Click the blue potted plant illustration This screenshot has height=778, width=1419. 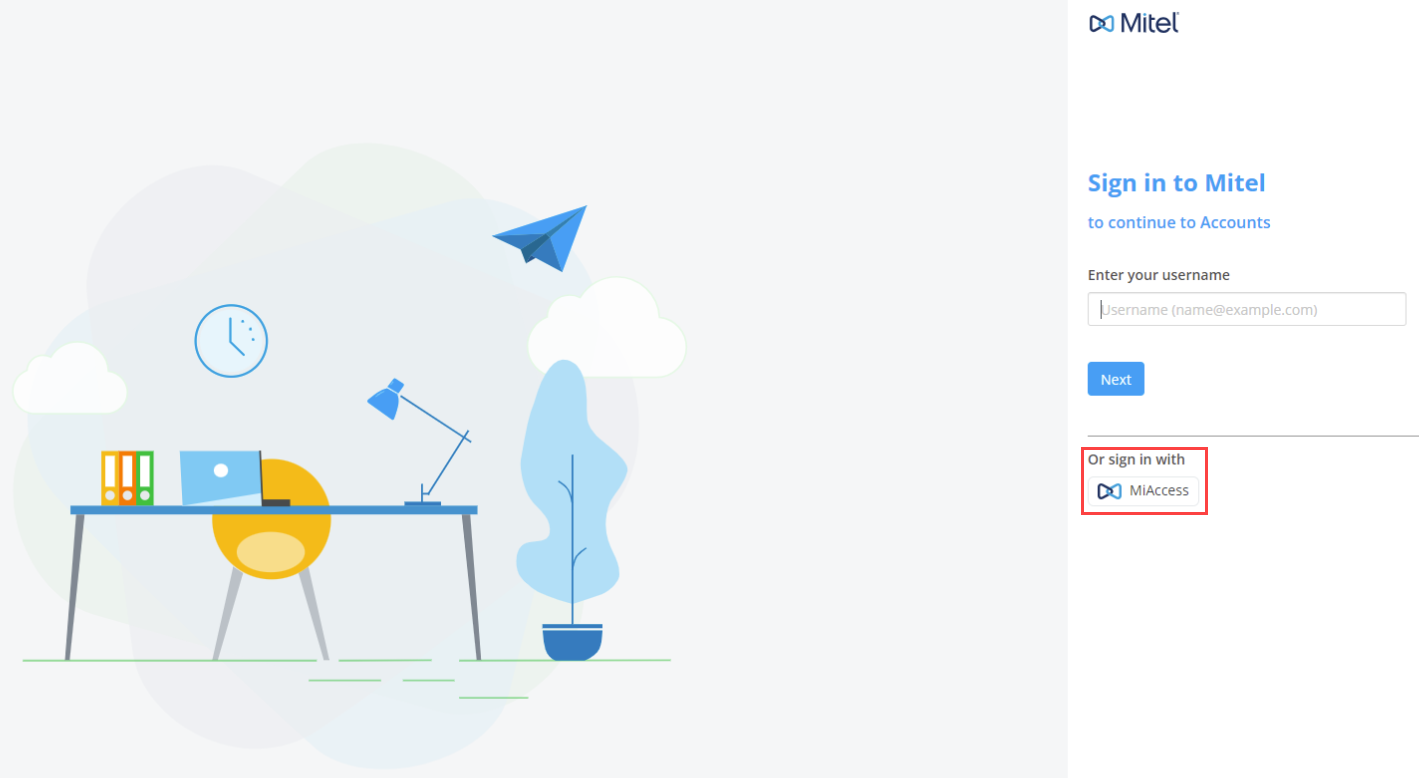(x=572, y=510)
